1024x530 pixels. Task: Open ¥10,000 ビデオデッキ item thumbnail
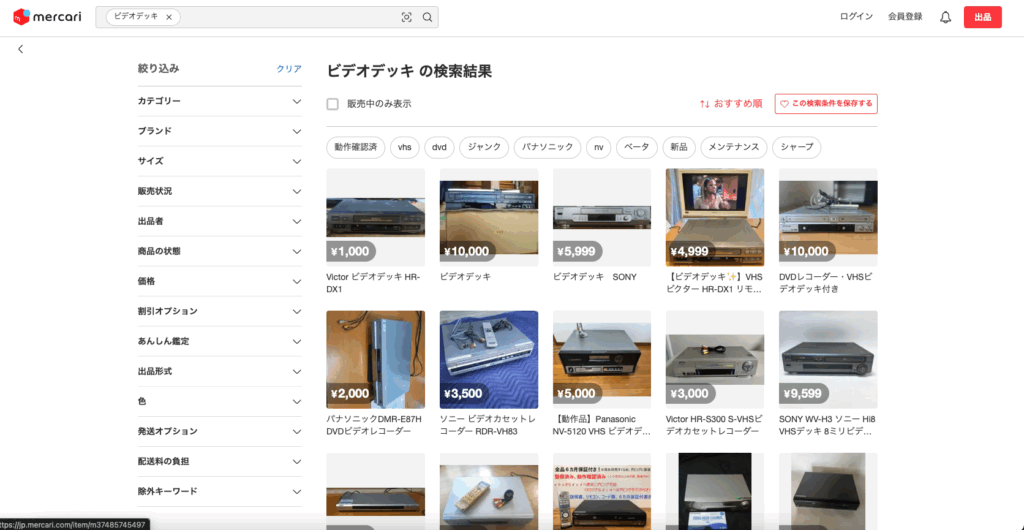tap(489, 217)
